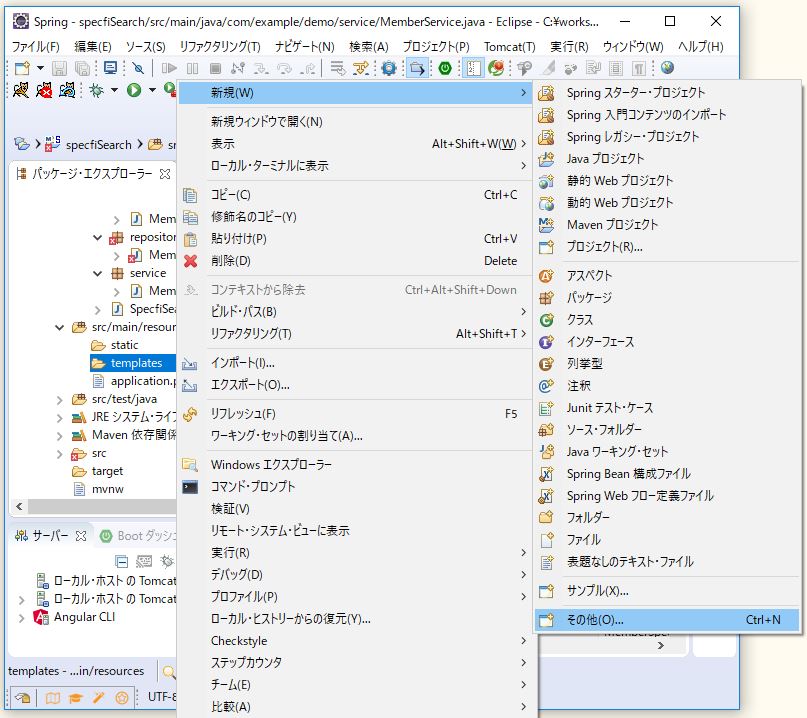Click the Debug bug toolbar icon
Image resolution: width=807 pixels, height=718 pixels.
(96, 91)
